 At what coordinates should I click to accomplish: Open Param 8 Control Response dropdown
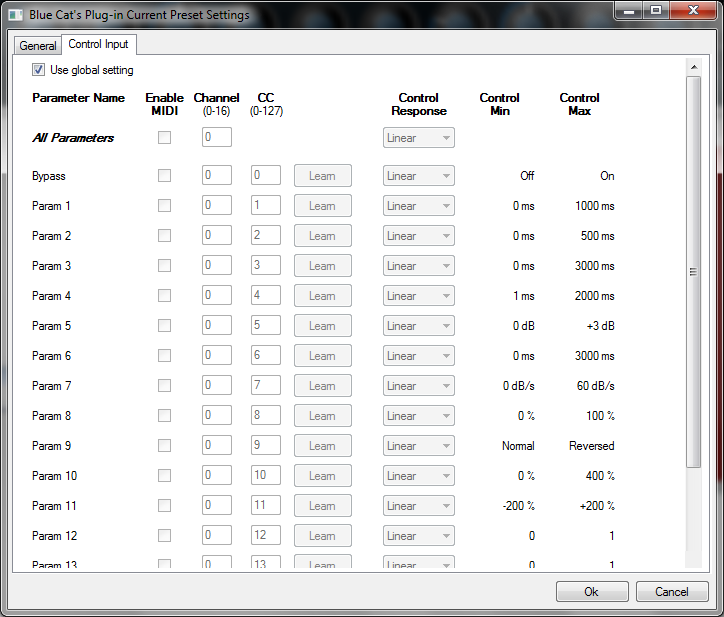click(x=419, y=416)
